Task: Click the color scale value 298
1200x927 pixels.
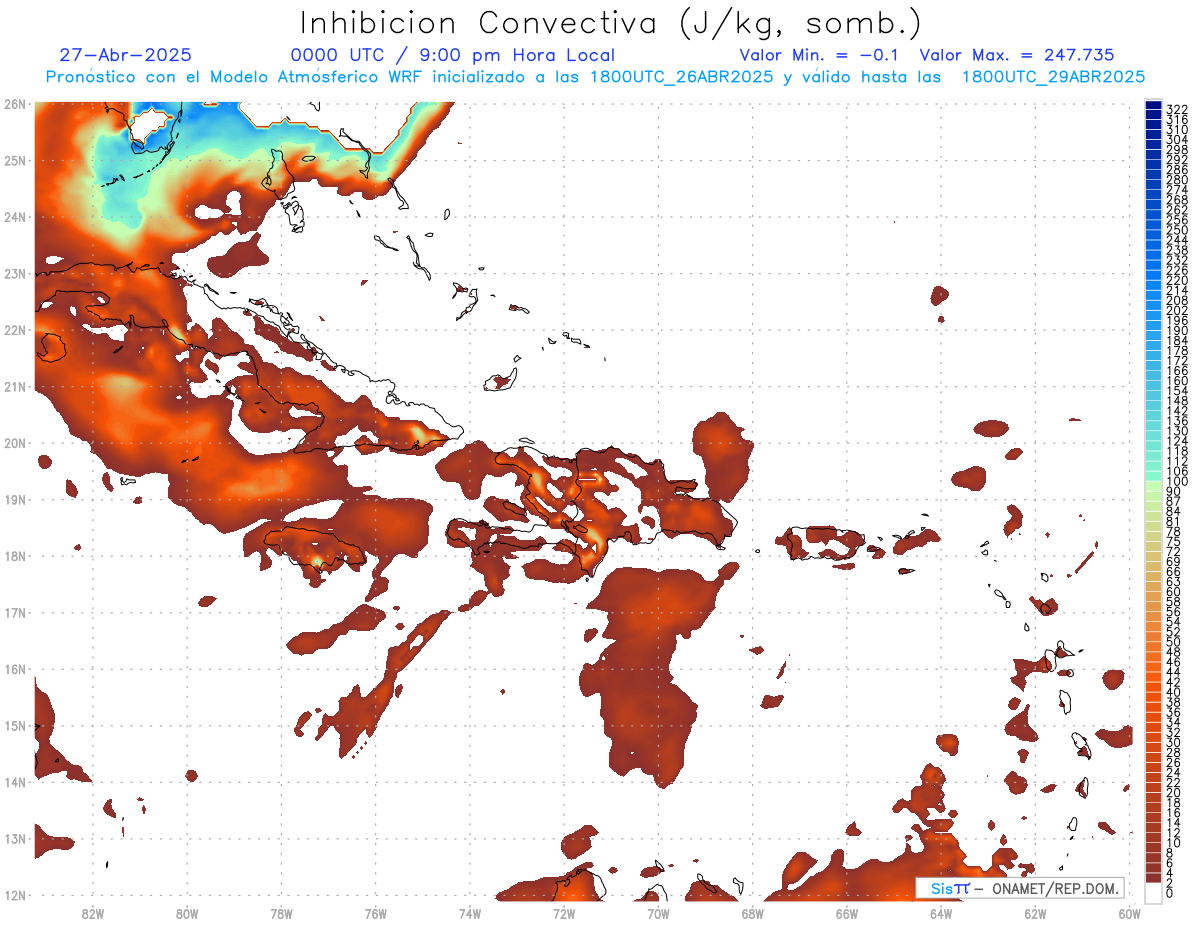Action: 1177,149
